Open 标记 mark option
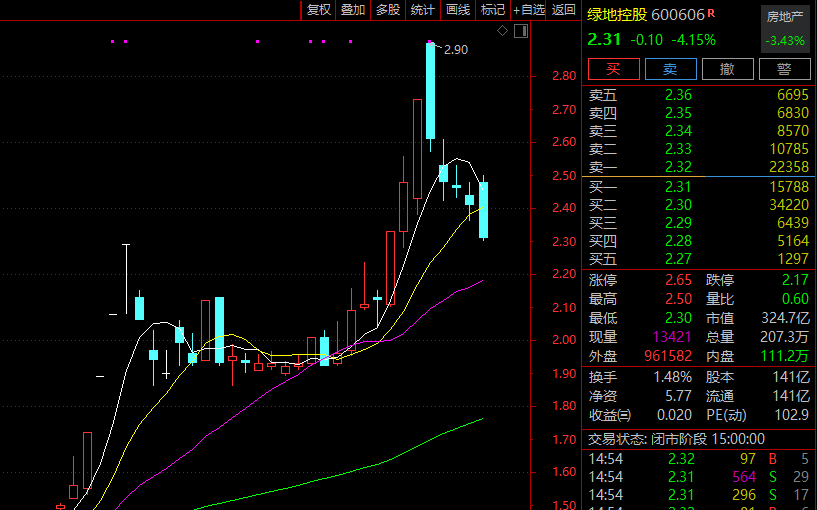This screenshot has height=510, width=817. 492,10
